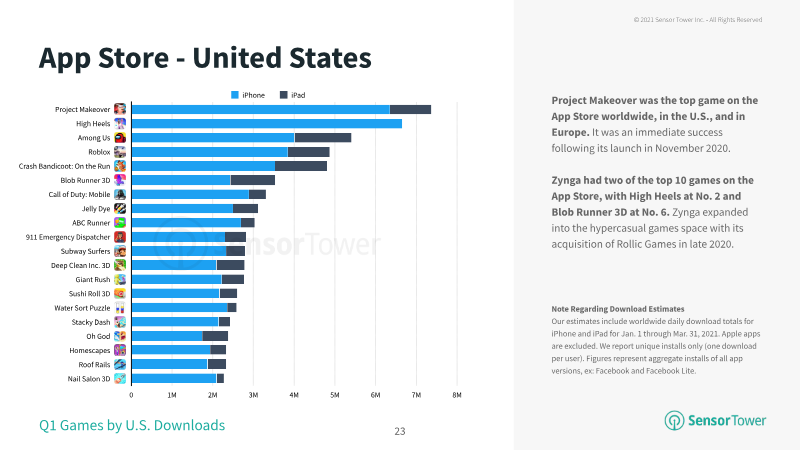The width and height of the screenshot is (800, 450).
Task: Click the Project Makeover game icon
Action: point(120,109)
